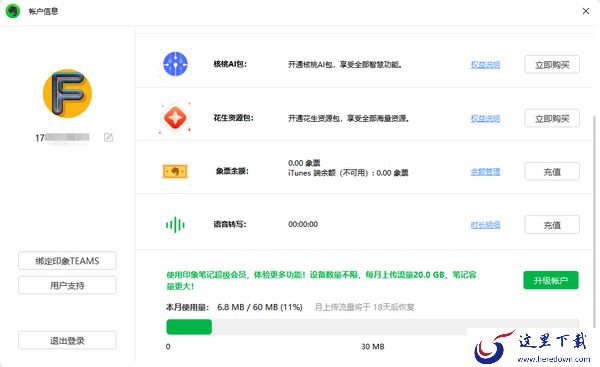Screen dimensions: 600x367
Task: Click the 6.8 MB / 60 MB (11%) usage text
Action: pyautogui.click(x=260, y=307)
